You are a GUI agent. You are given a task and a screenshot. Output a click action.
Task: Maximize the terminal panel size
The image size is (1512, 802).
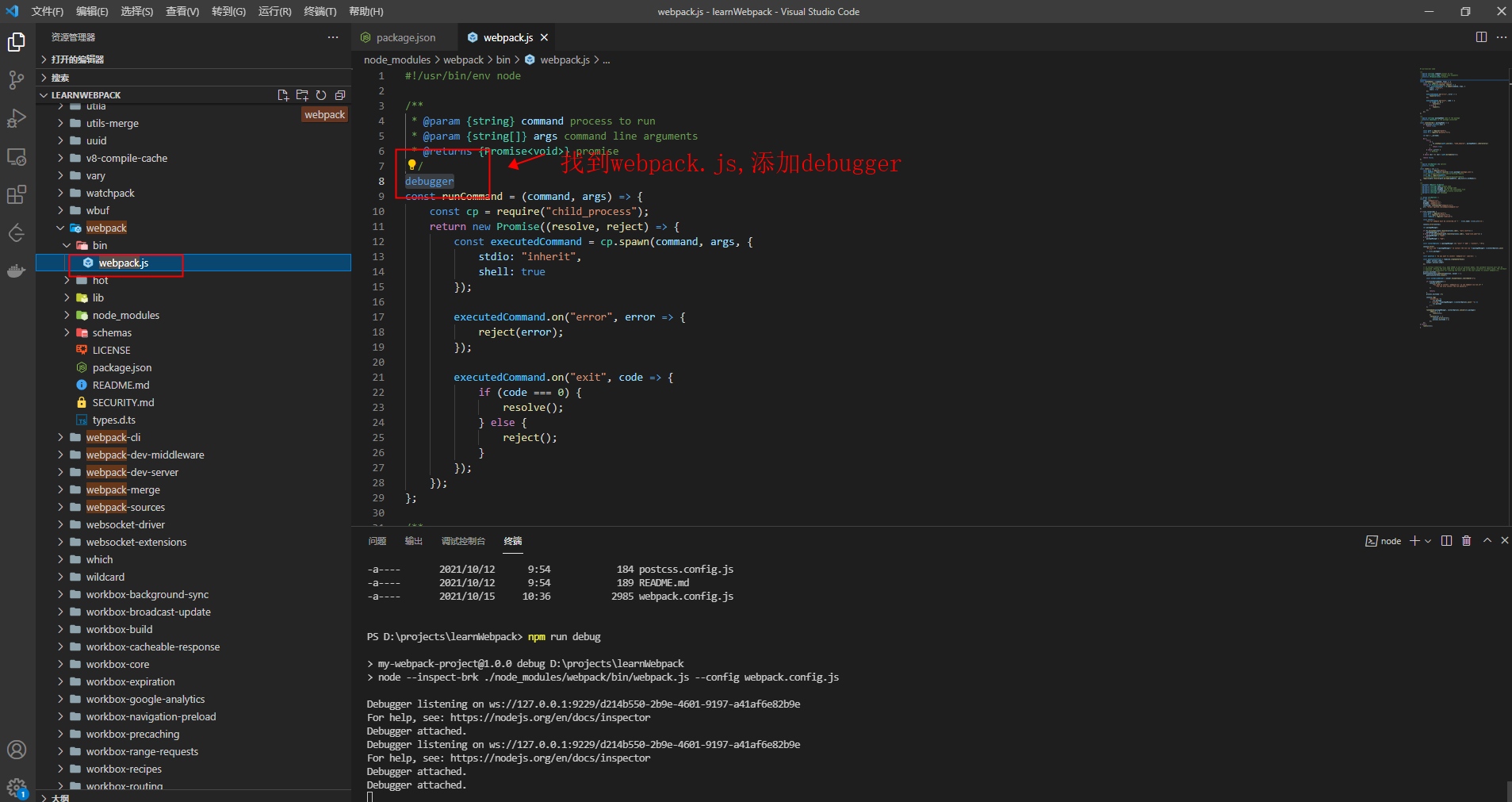[x=1487, y=540]
